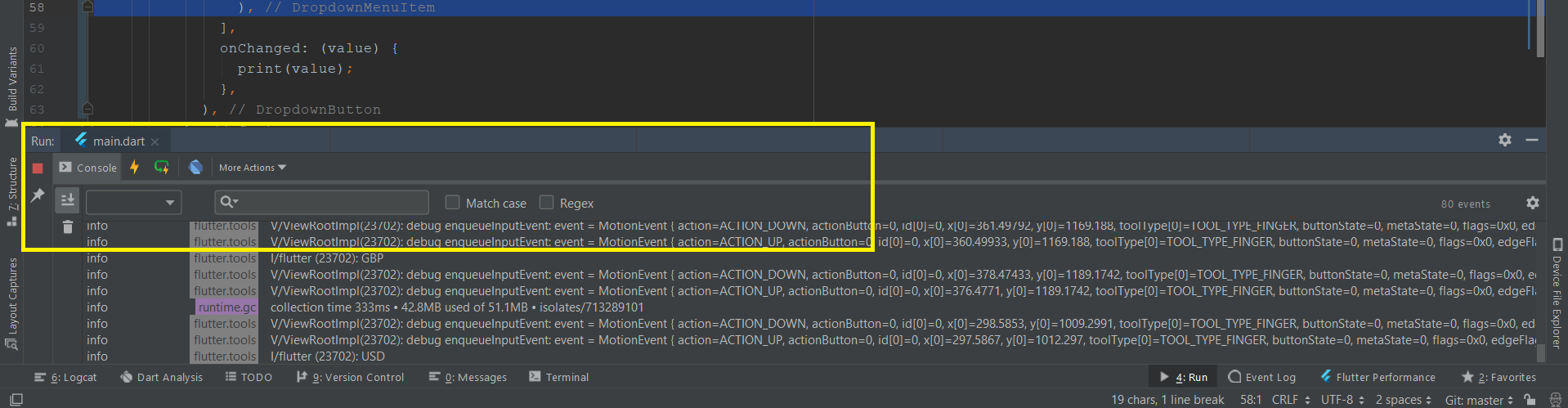1568x408 pixels.
Task: Enable the Regex checkbox
Action: 546,202
